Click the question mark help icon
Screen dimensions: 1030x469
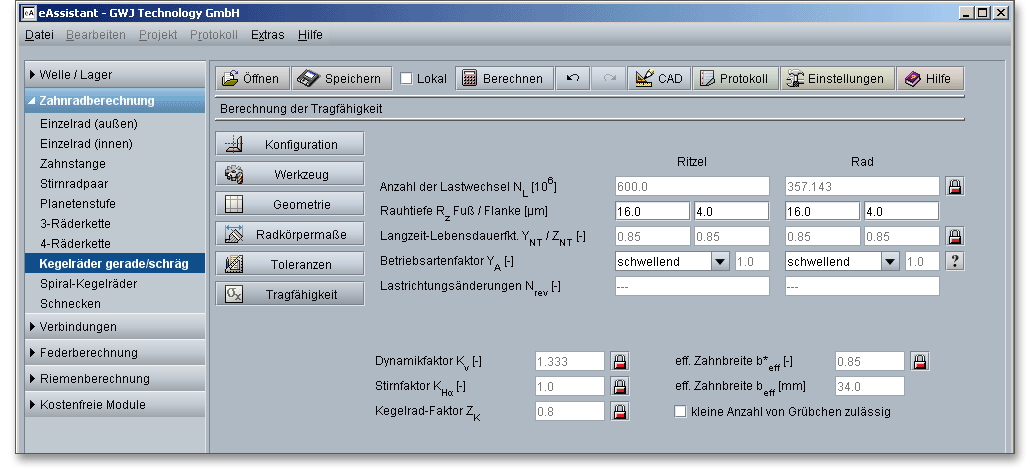point(954,261)
